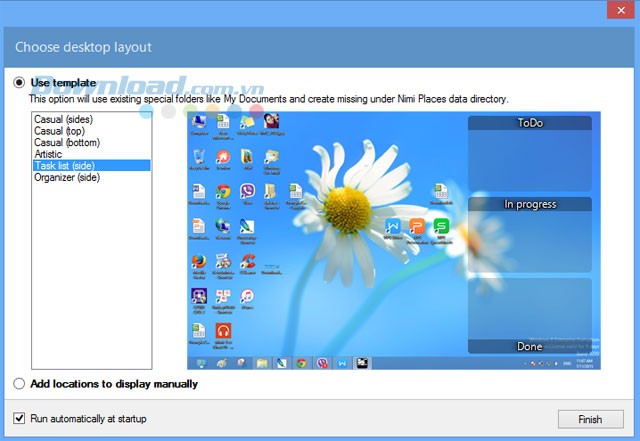Screen dimensions: 640x441
Task: Choose the Artistic template
Action: 48,154
